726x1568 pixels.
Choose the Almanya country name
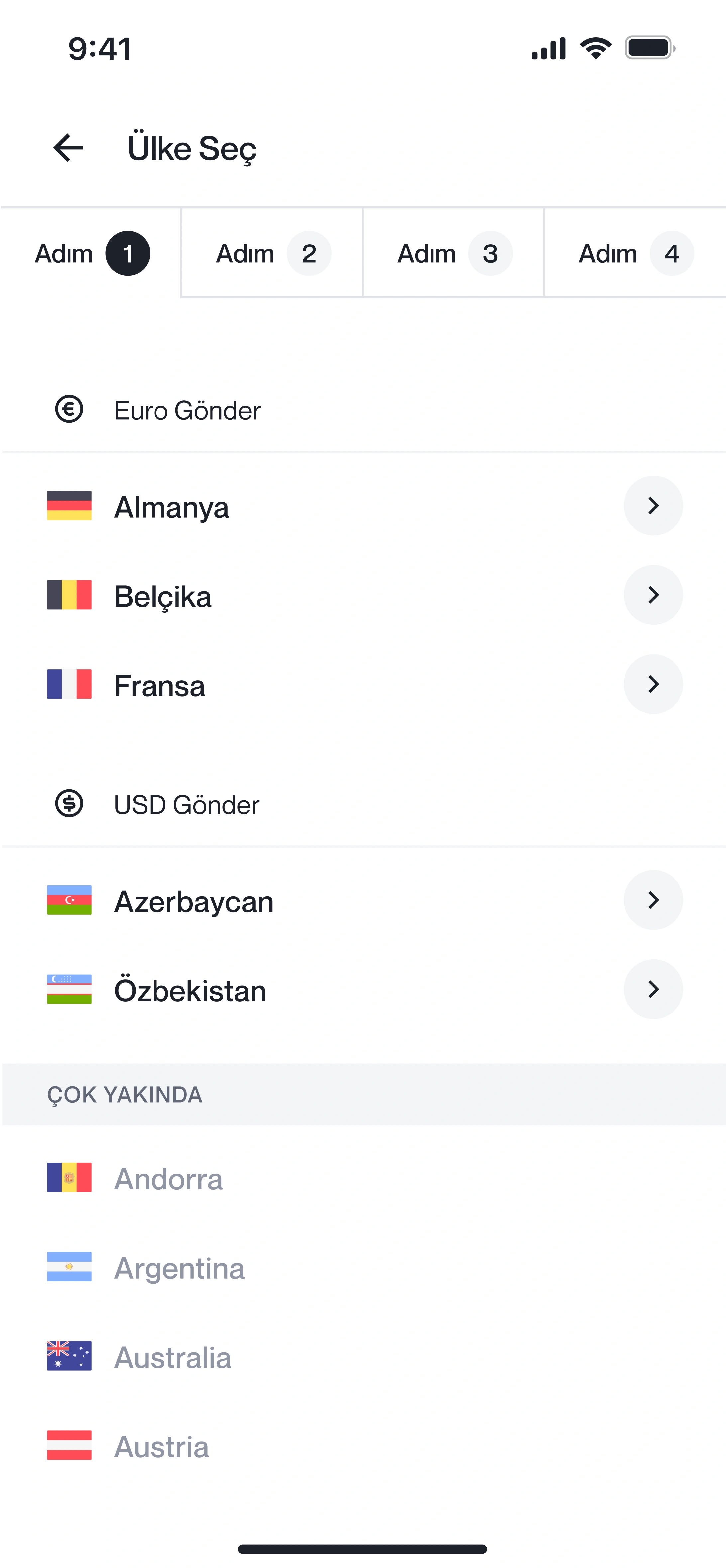pyautogui.click(x=172, y=507)
